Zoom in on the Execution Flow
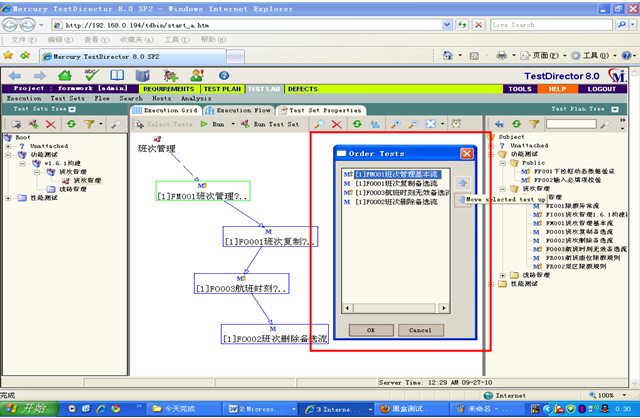The width and height of the screenshot is (640, 418). pyautogui.click(x=395, y=124)
